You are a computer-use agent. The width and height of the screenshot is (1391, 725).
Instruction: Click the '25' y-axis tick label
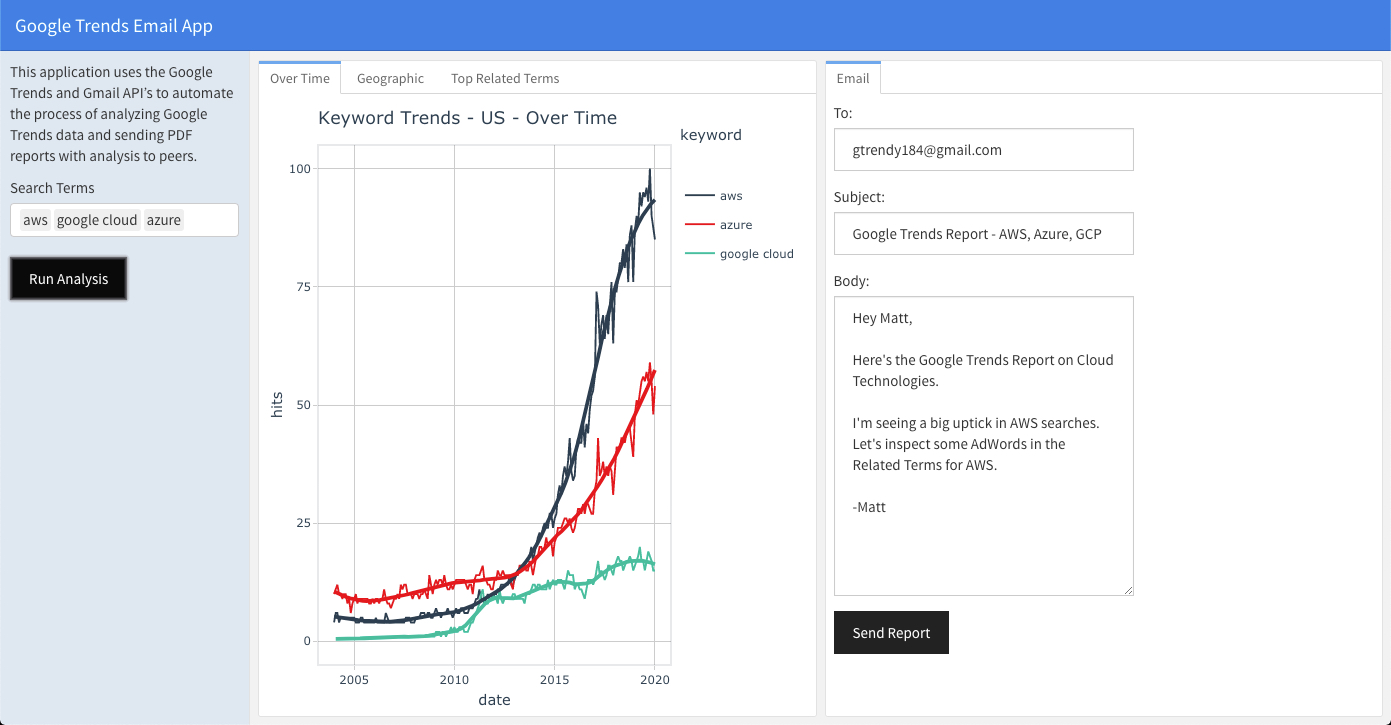304,523
